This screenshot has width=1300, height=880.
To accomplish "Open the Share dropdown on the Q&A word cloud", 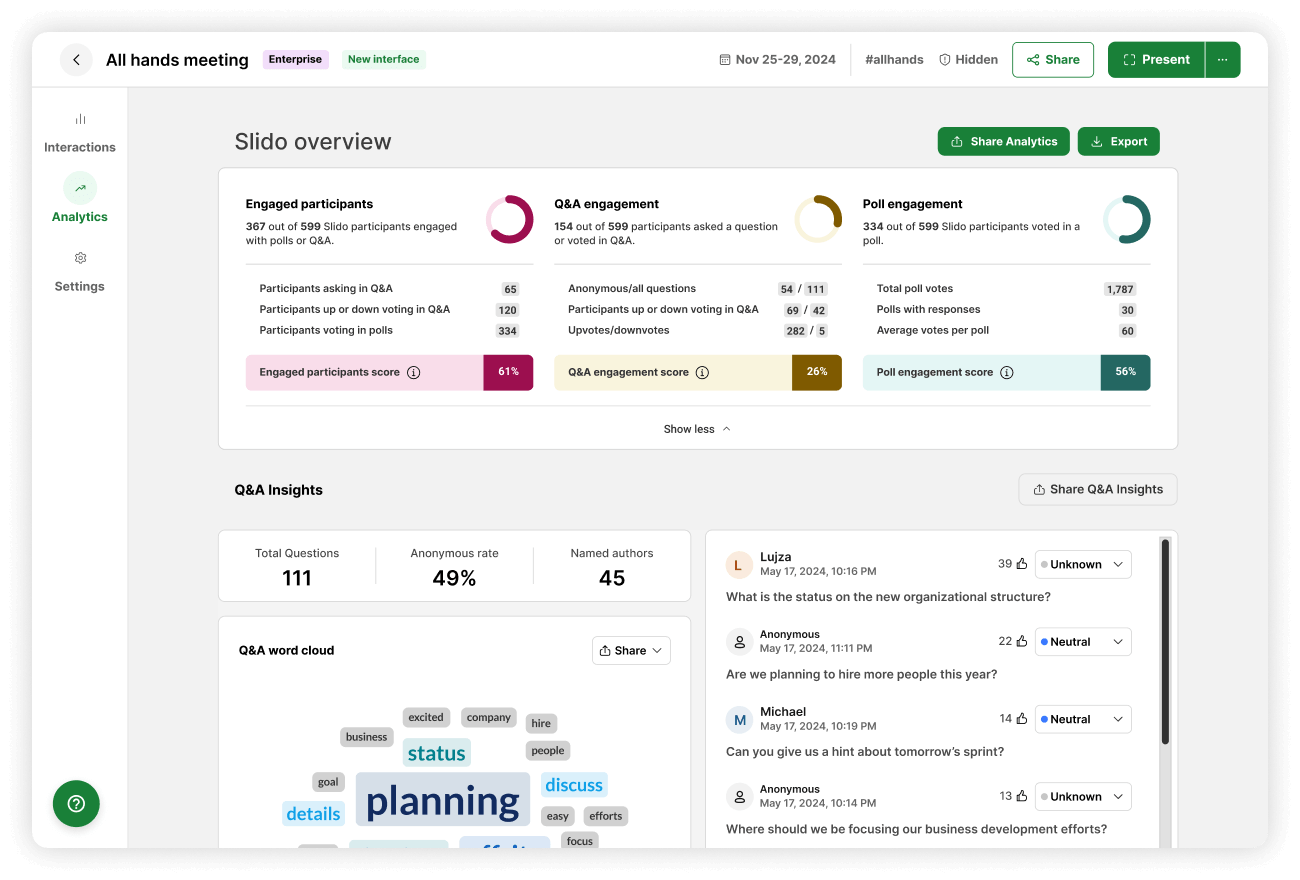I will click(x=631, y=650).
